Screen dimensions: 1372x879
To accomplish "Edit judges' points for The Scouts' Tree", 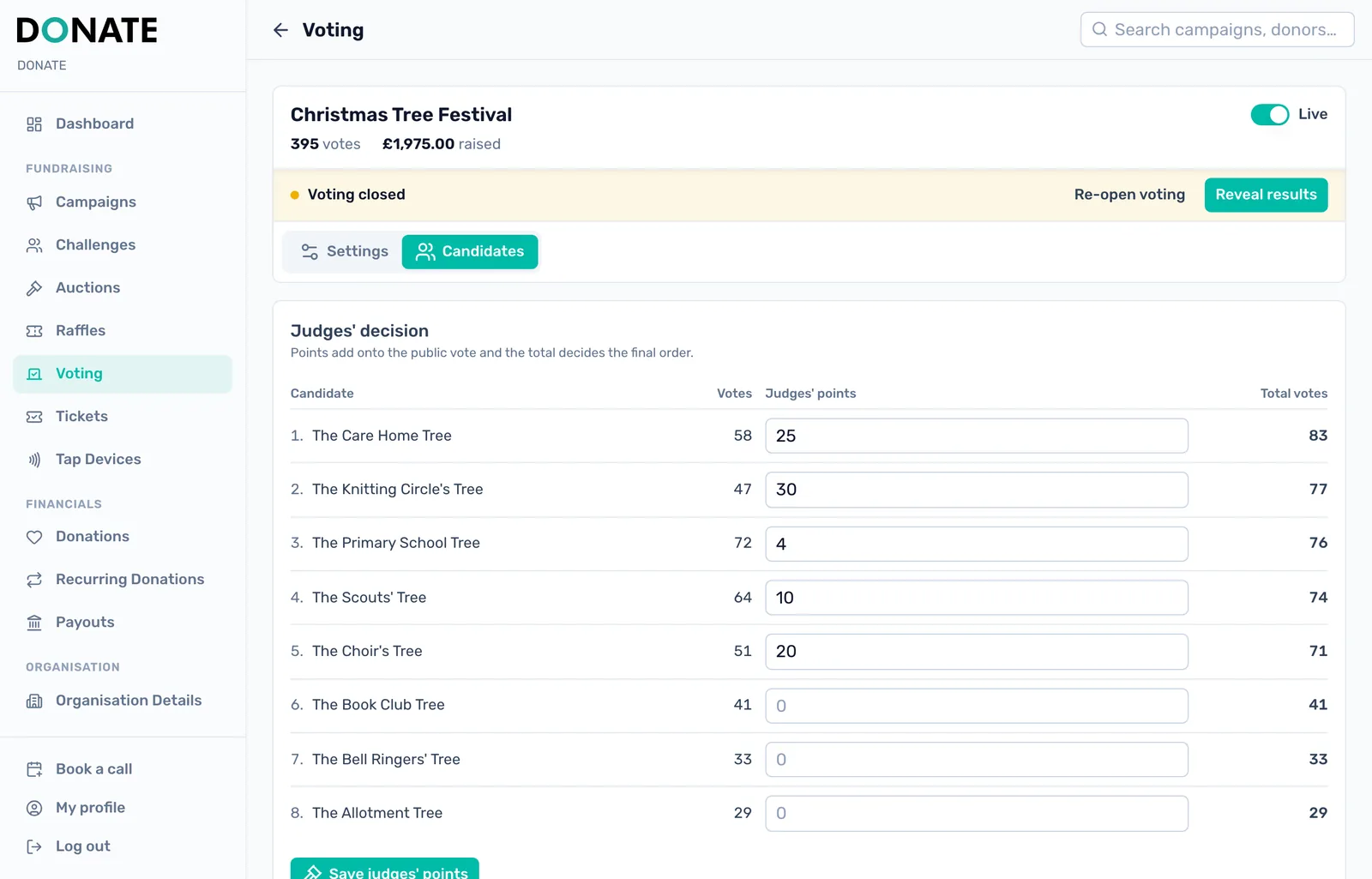I will tap(976, 598).
